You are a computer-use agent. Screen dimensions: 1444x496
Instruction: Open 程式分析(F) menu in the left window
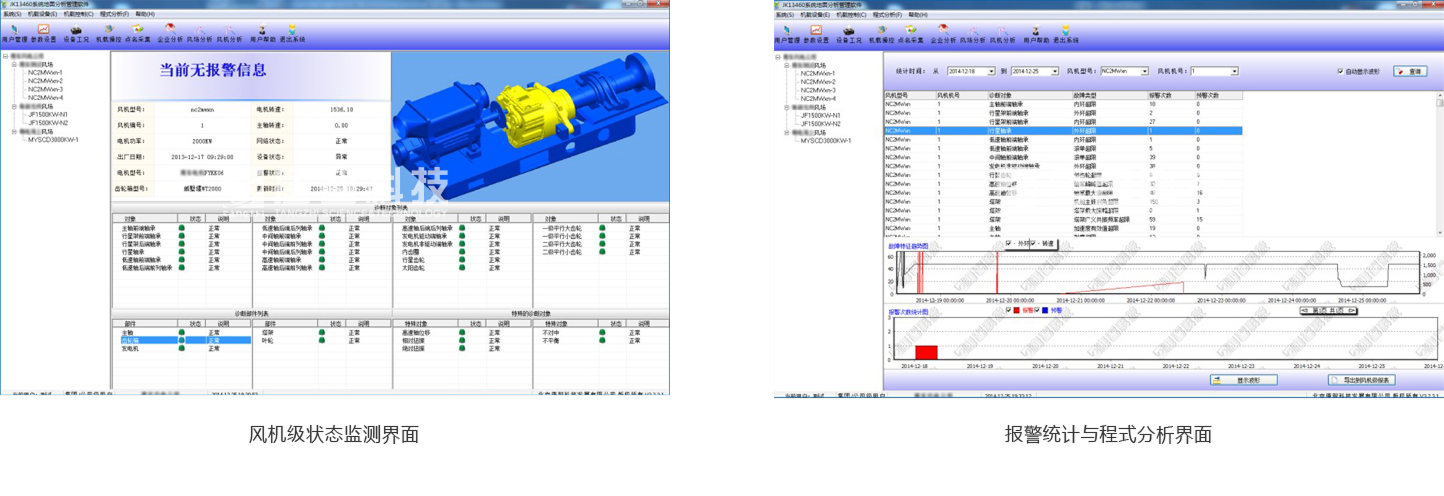point(114,15)
